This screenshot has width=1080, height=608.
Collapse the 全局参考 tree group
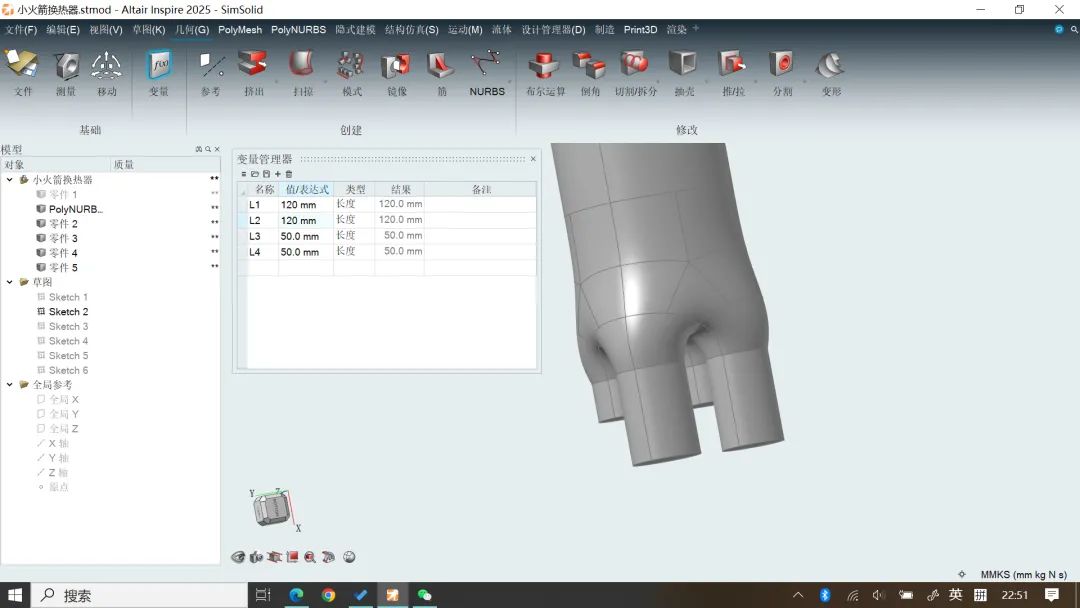point(10,385)
